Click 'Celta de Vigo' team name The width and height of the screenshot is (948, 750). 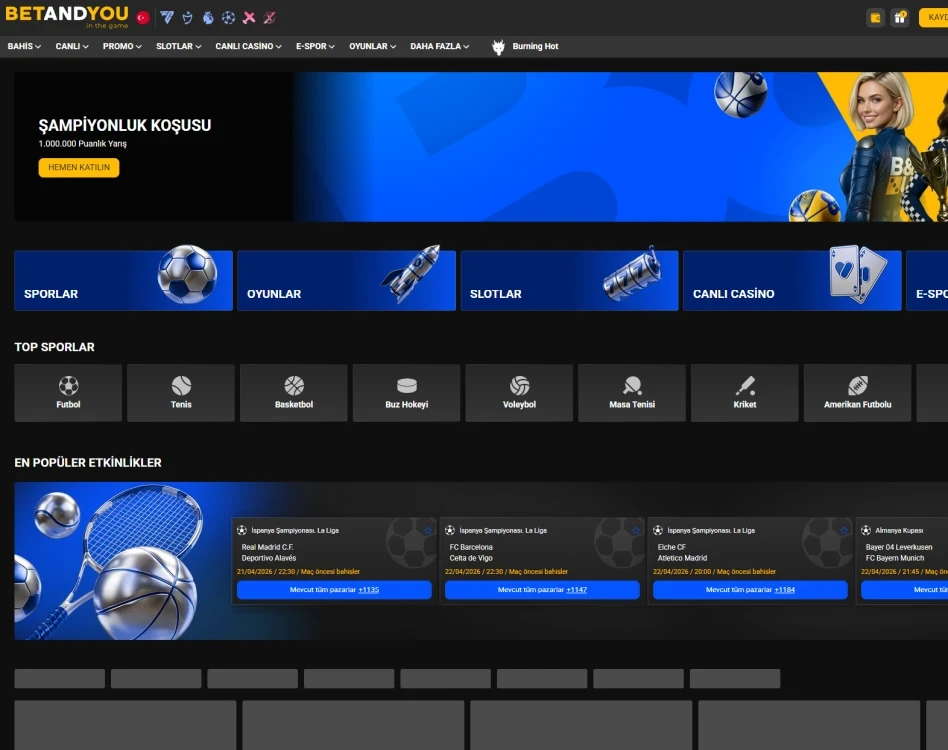tap(471, 558)
